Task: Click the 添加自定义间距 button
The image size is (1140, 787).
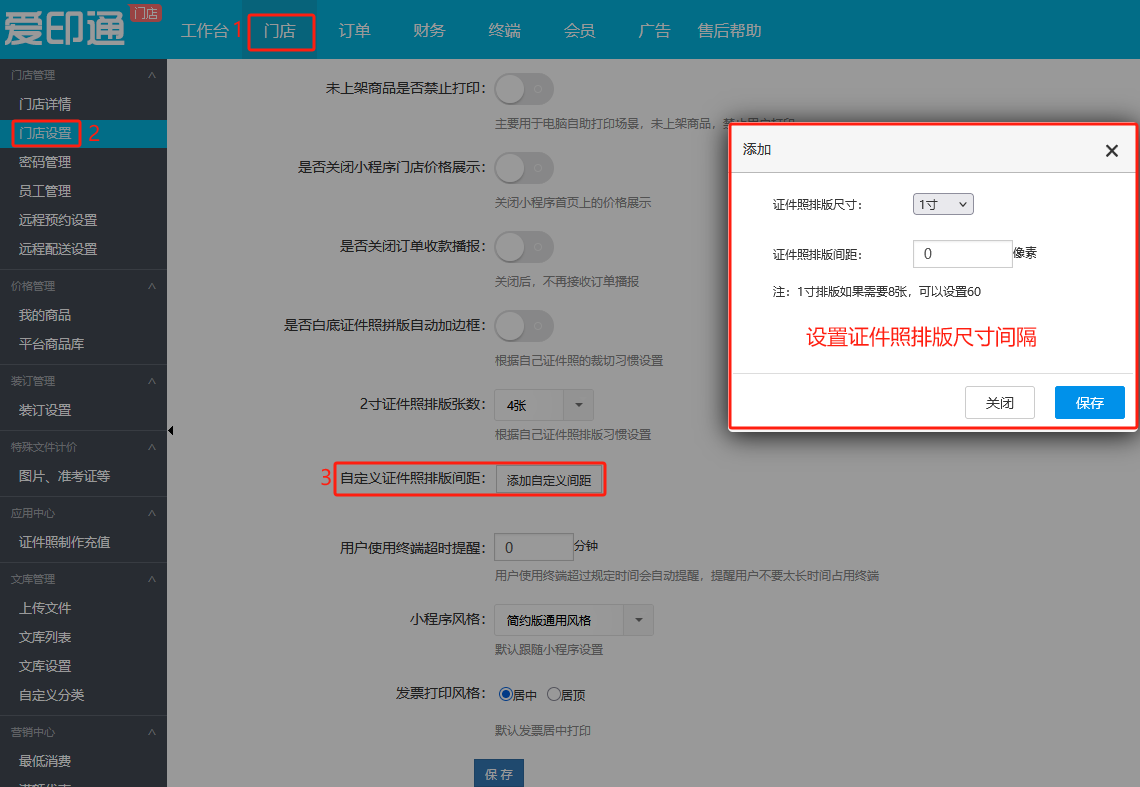Action: [549, 480]
